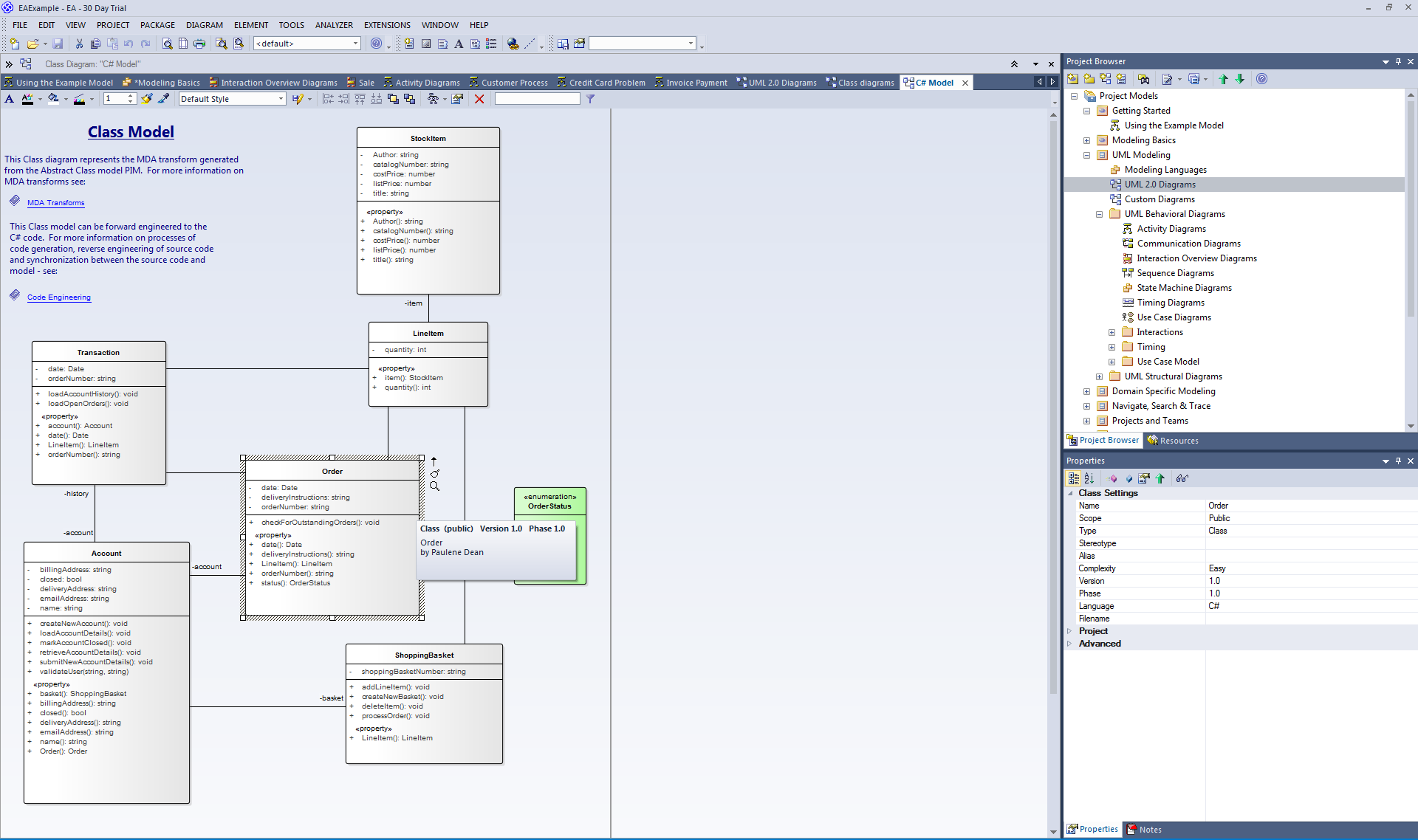Click the binoculars Find in Project Browser icon
This screenshot has height=840, width=1418.
coord(1144,79)
